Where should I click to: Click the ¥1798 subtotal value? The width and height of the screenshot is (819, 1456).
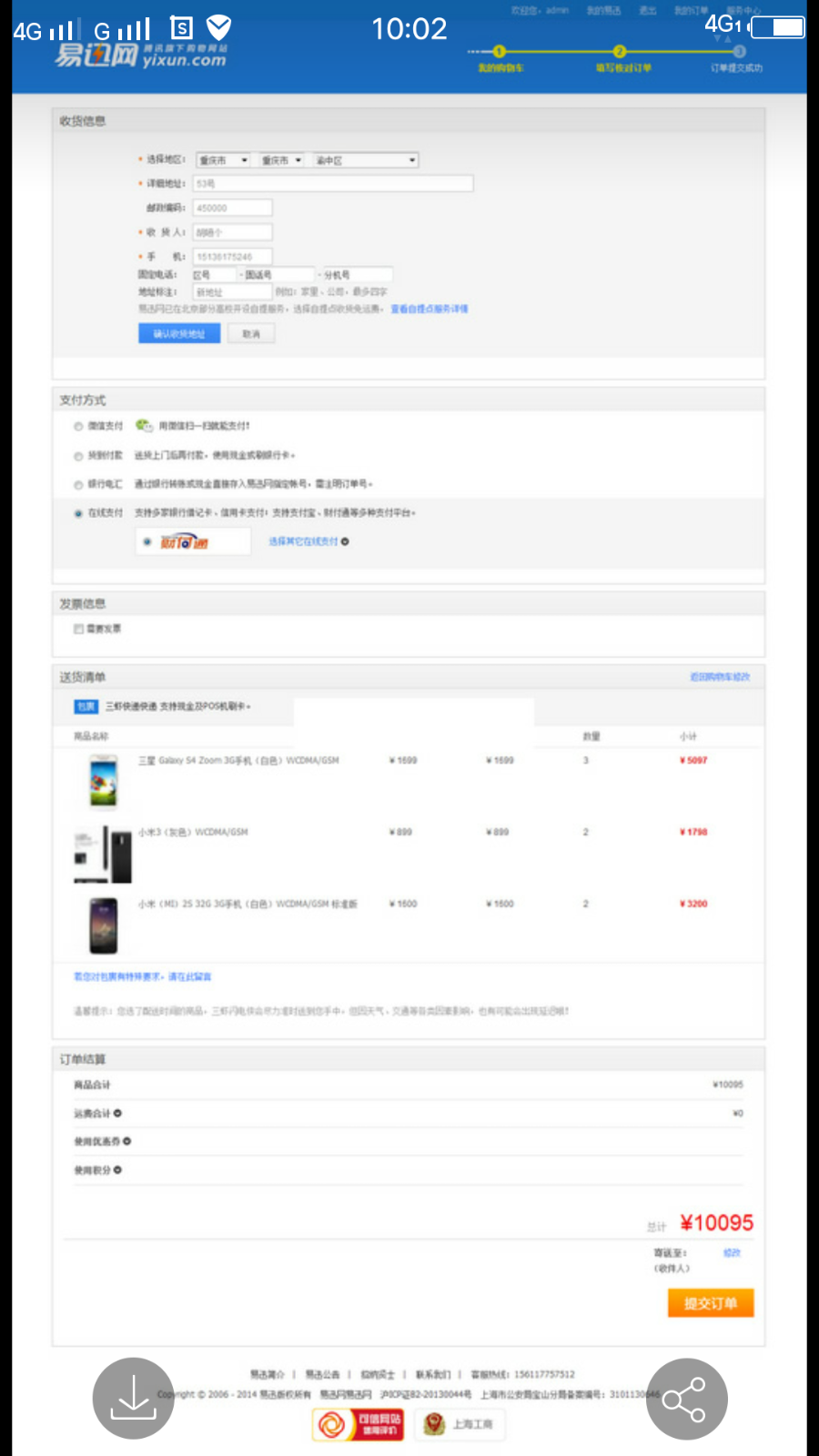(693, 832)
